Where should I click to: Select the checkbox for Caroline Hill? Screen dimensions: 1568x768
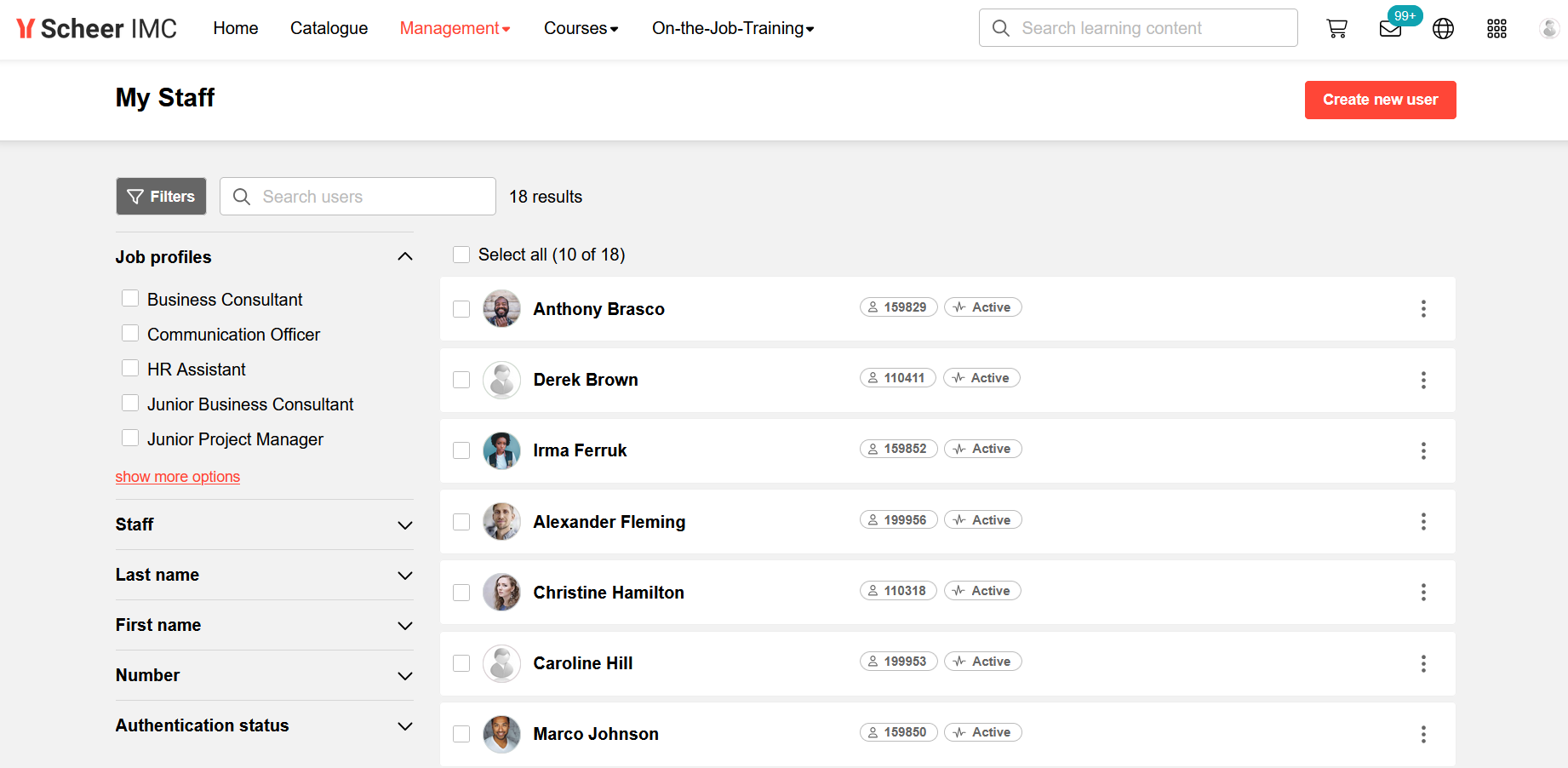coord(461,663)
